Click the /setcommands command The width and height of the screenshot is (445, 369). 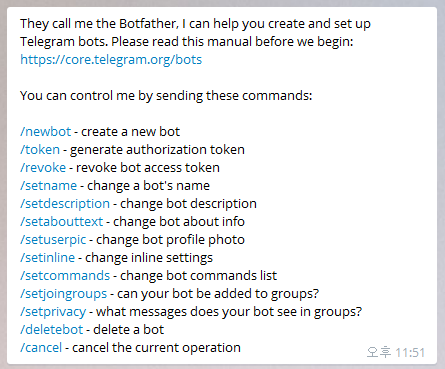point(65,276)
